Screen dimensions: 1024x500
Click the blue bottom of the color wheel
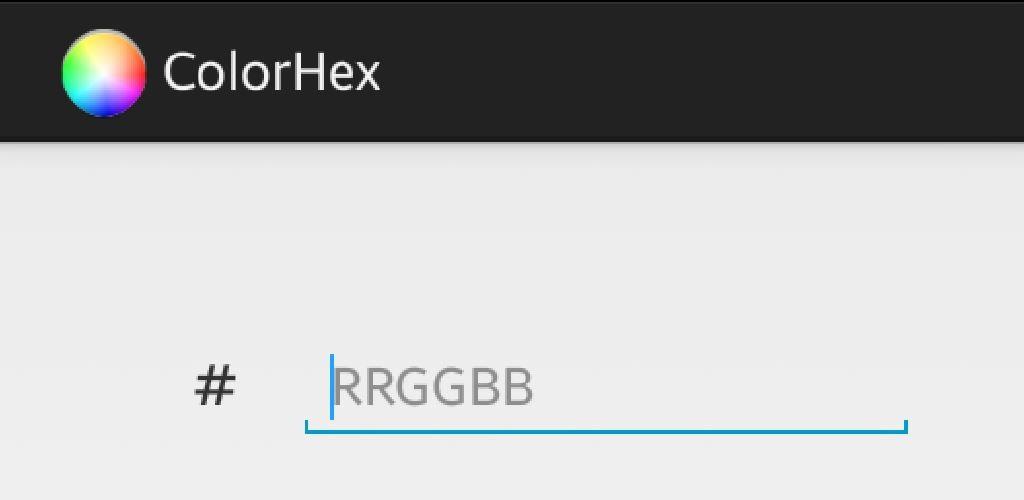coord(104,109)
